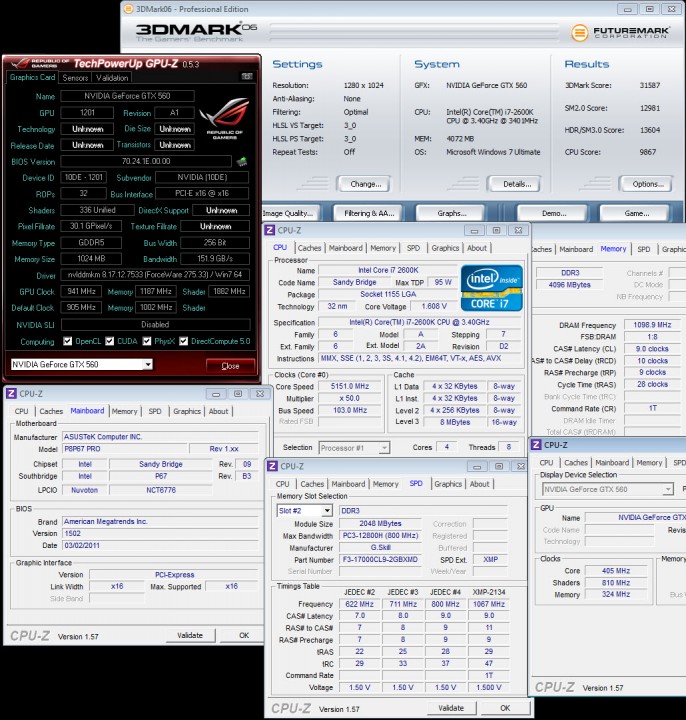Click the GPU-Z screenshot camera icon
Viewport: 686px width, 720px height.
click(x=247, y=77)
